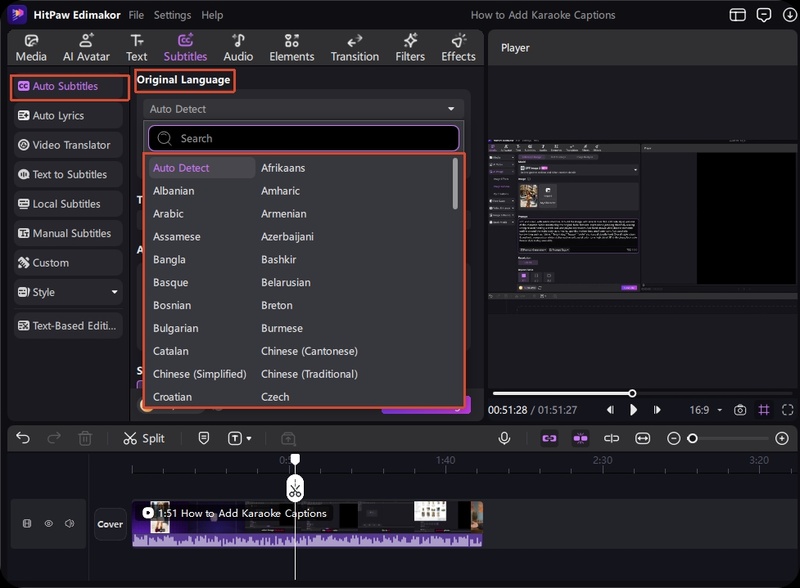Image resolution: width=800 pixels, height=588 pixels.
Task: Open Video Translator
Action: coord(68,145)
